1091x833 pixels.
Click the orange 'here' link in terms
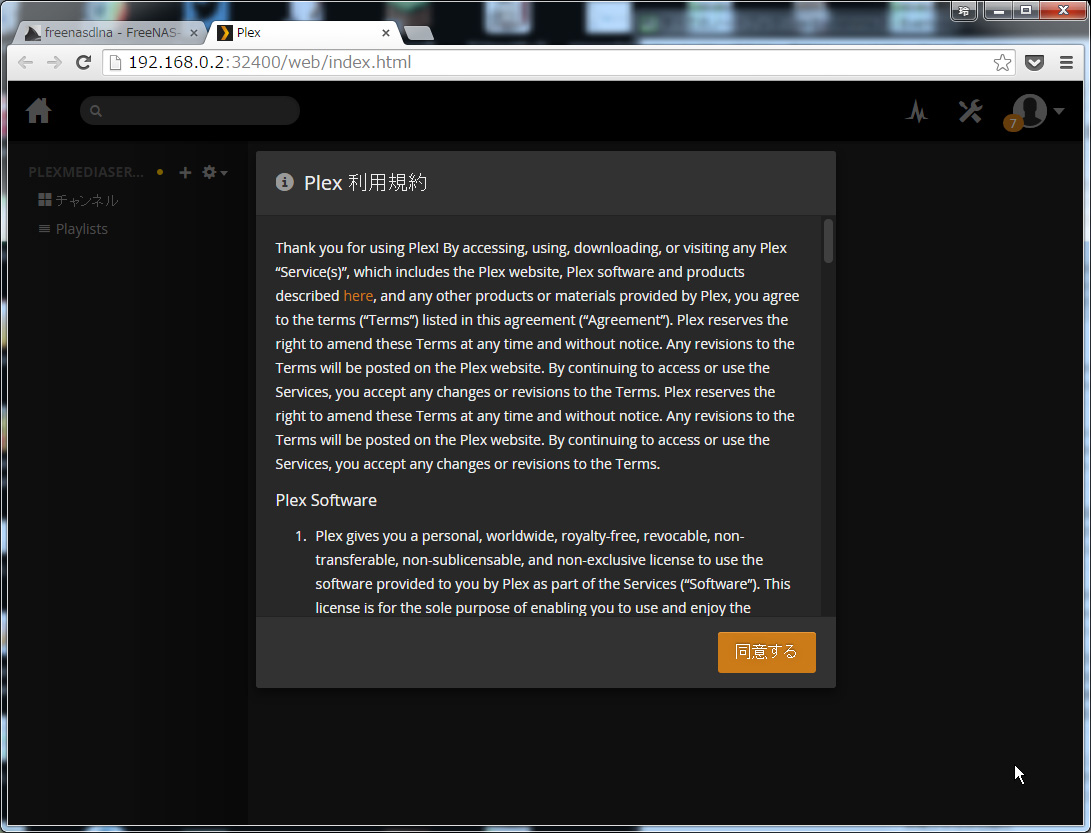pyautogui.click(x=358, y=296)
